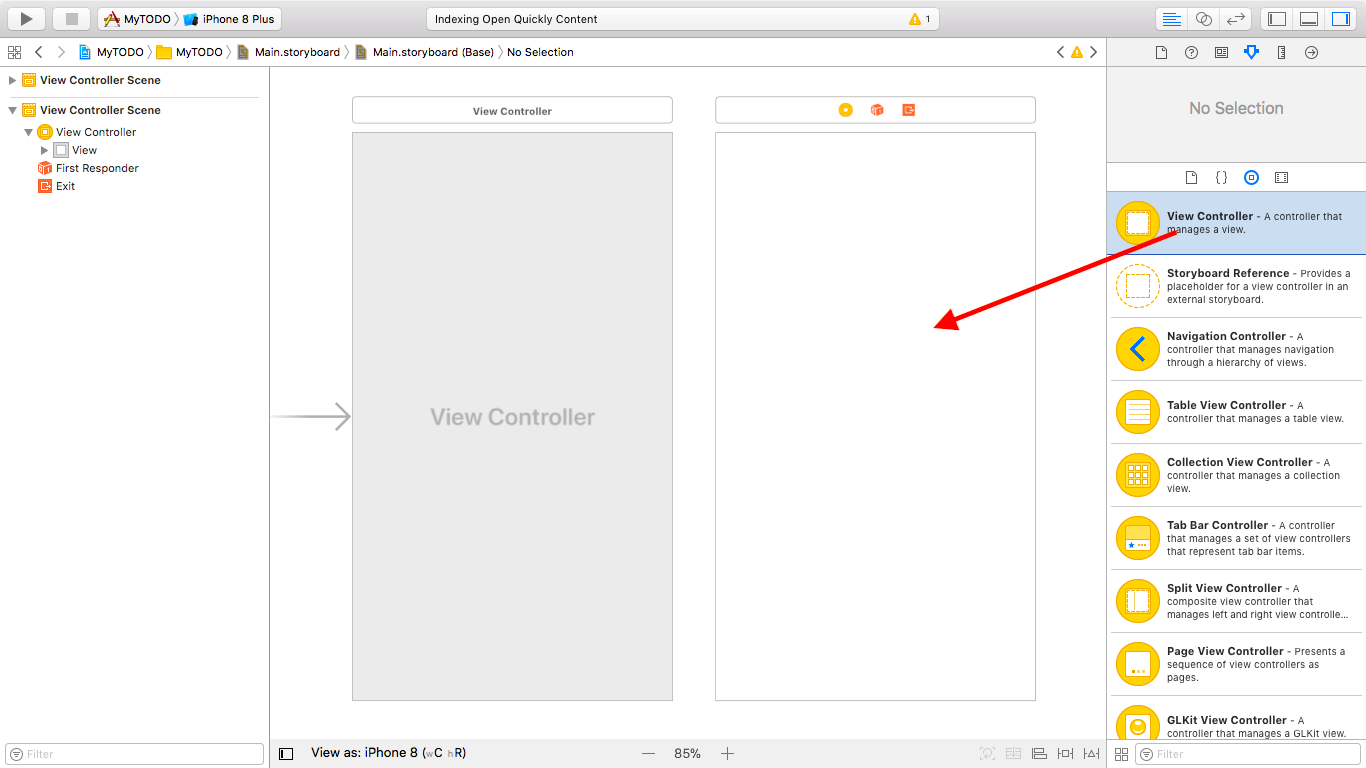The width and height of the screenshot is (1366, 768).
Task: Increase canvas zoom with plus control
Action: [x=727, y=753]
